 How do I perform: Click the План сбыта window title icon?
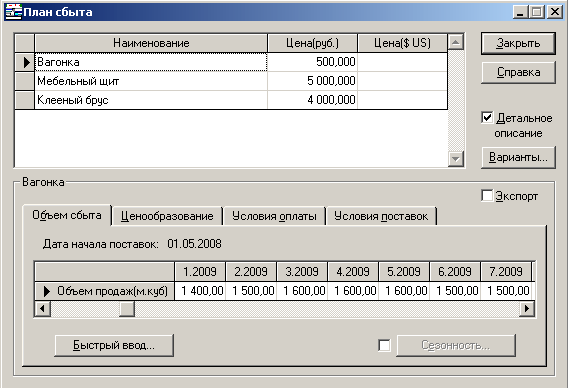click(x=13, y=12)
